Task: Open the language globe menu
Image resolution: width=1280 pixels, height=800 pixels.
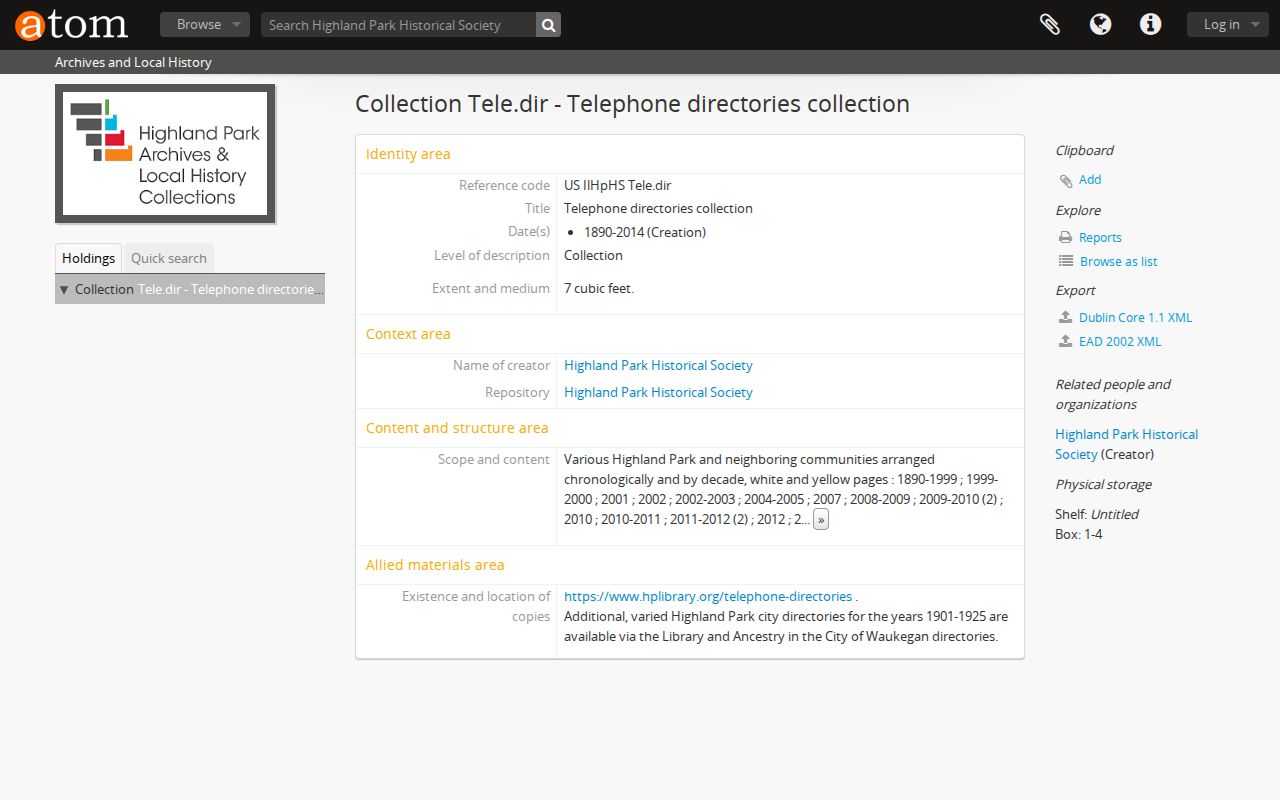Action: tap(1101, 25)
